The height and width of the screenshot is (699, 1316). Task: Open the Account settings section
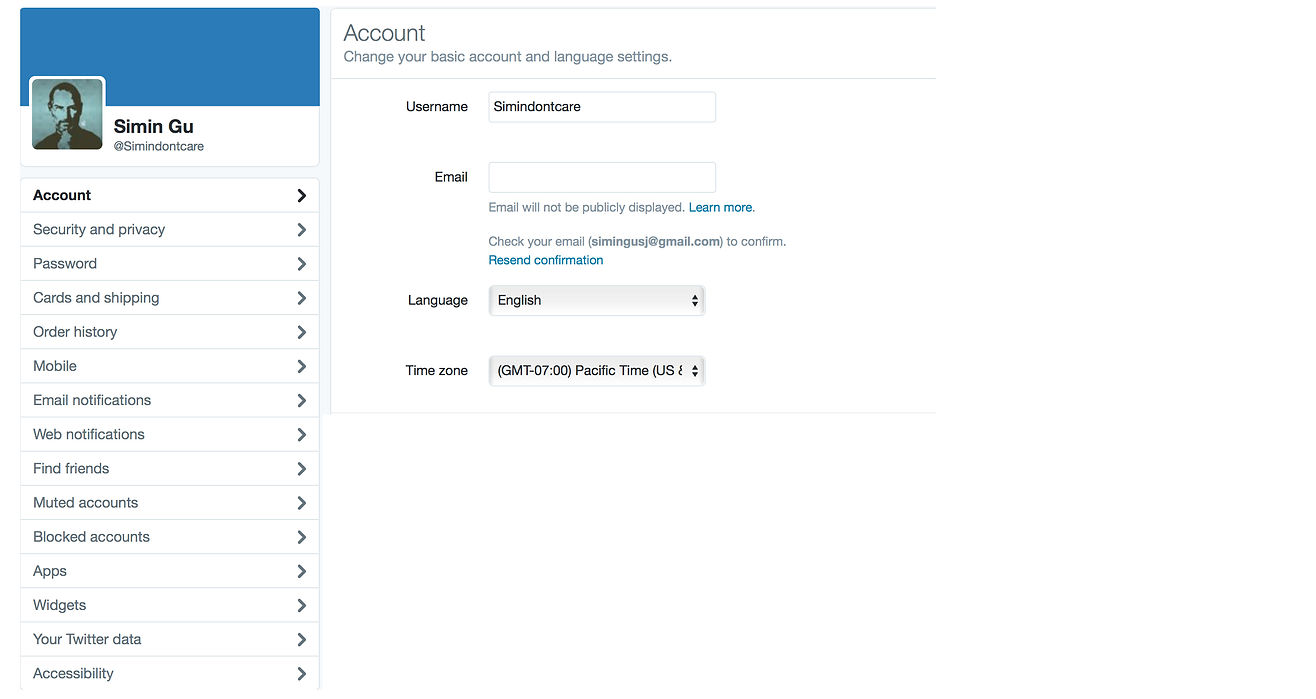(170, 195)
